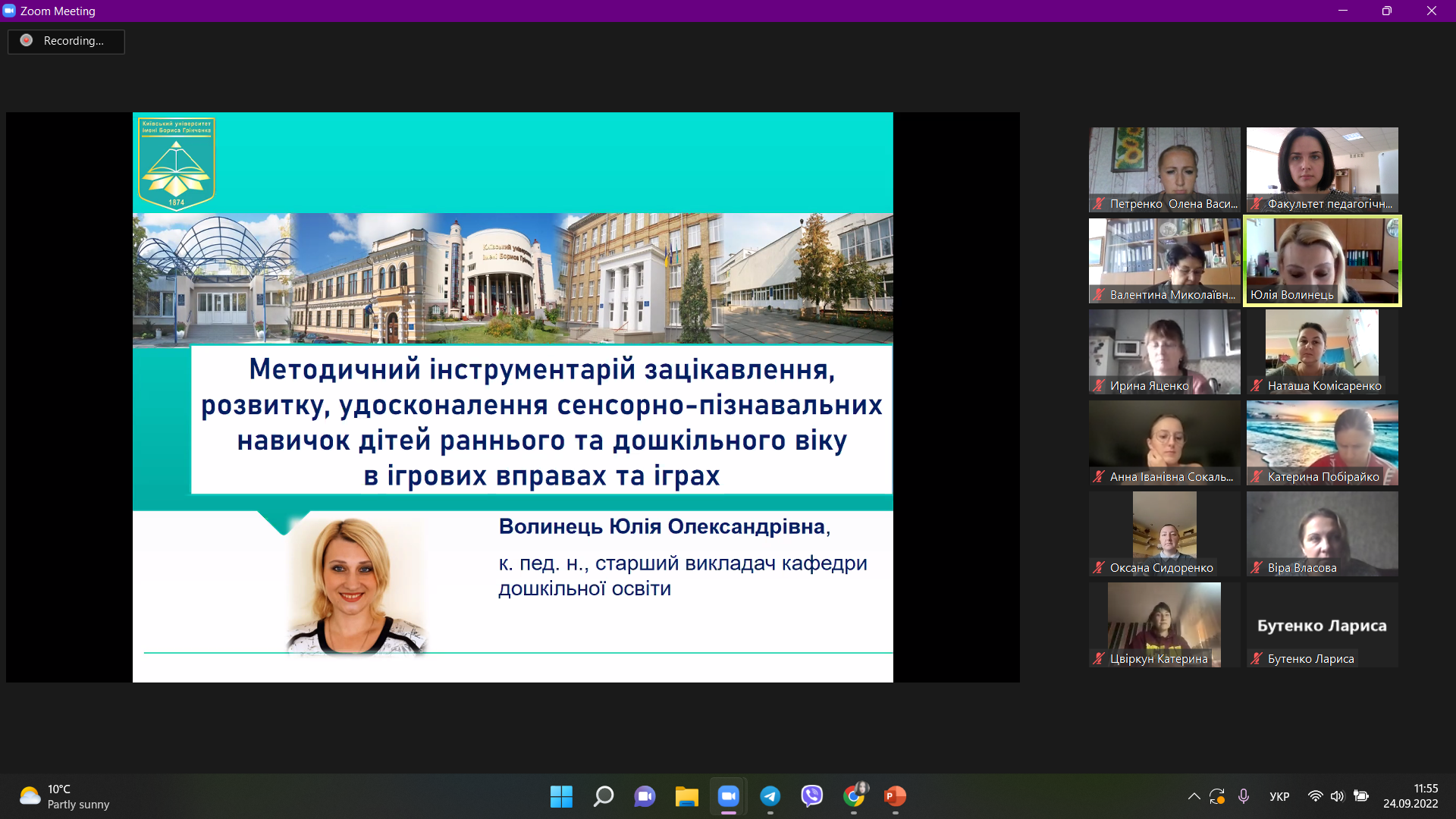Open Windows Search from the taskbar
Screen dimensions: 1456x819
[x=604, y=797]
